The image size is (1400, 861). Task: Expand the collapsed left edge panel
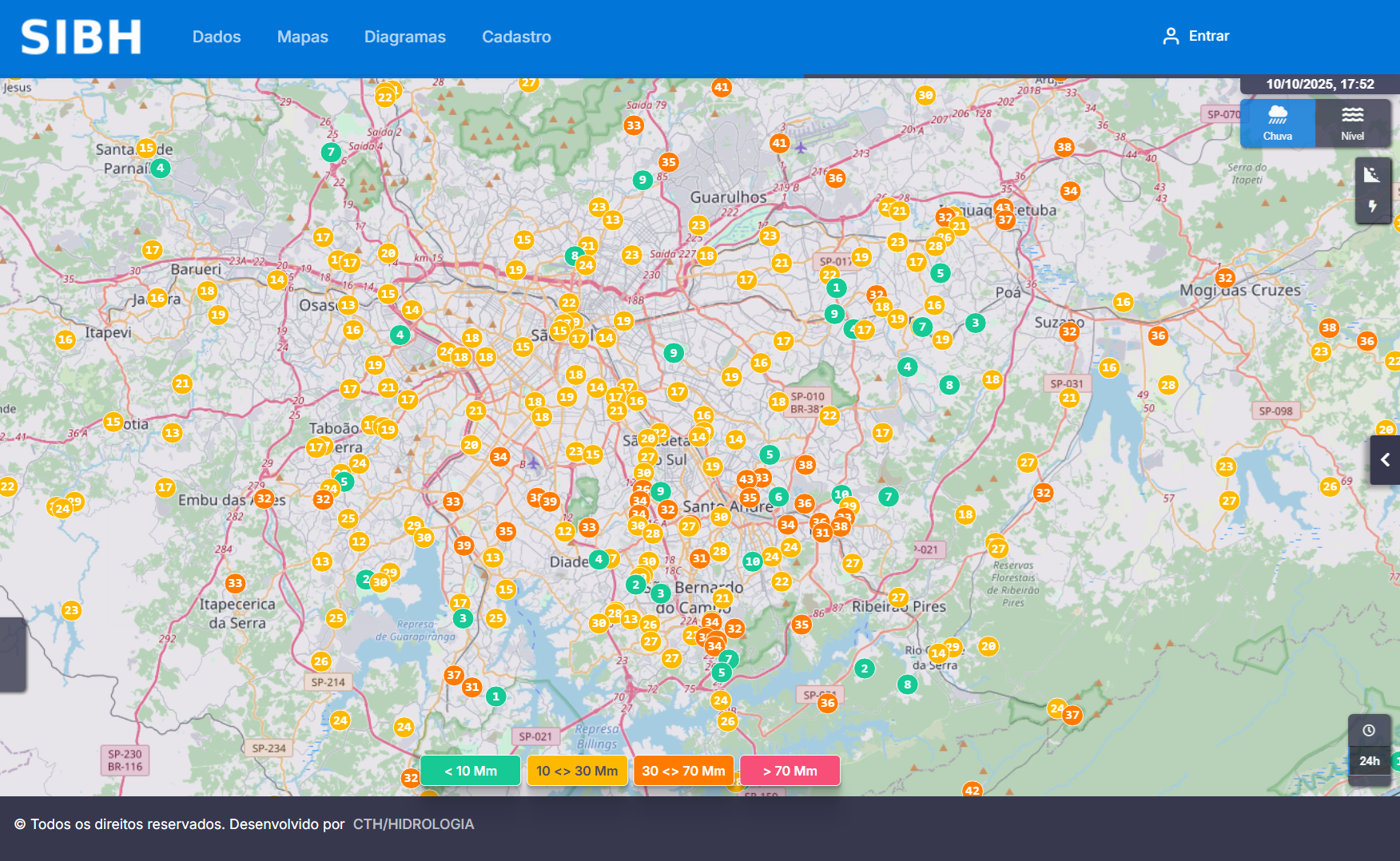12,654
